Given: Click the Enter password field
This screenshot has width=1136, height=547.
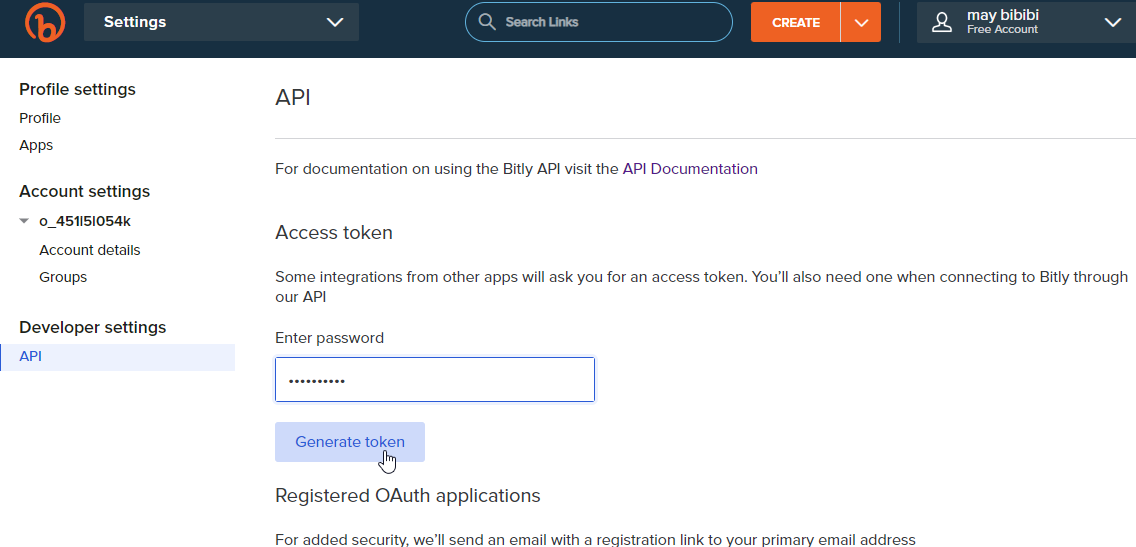Looking at the screenshot, I should coord(435,379).
